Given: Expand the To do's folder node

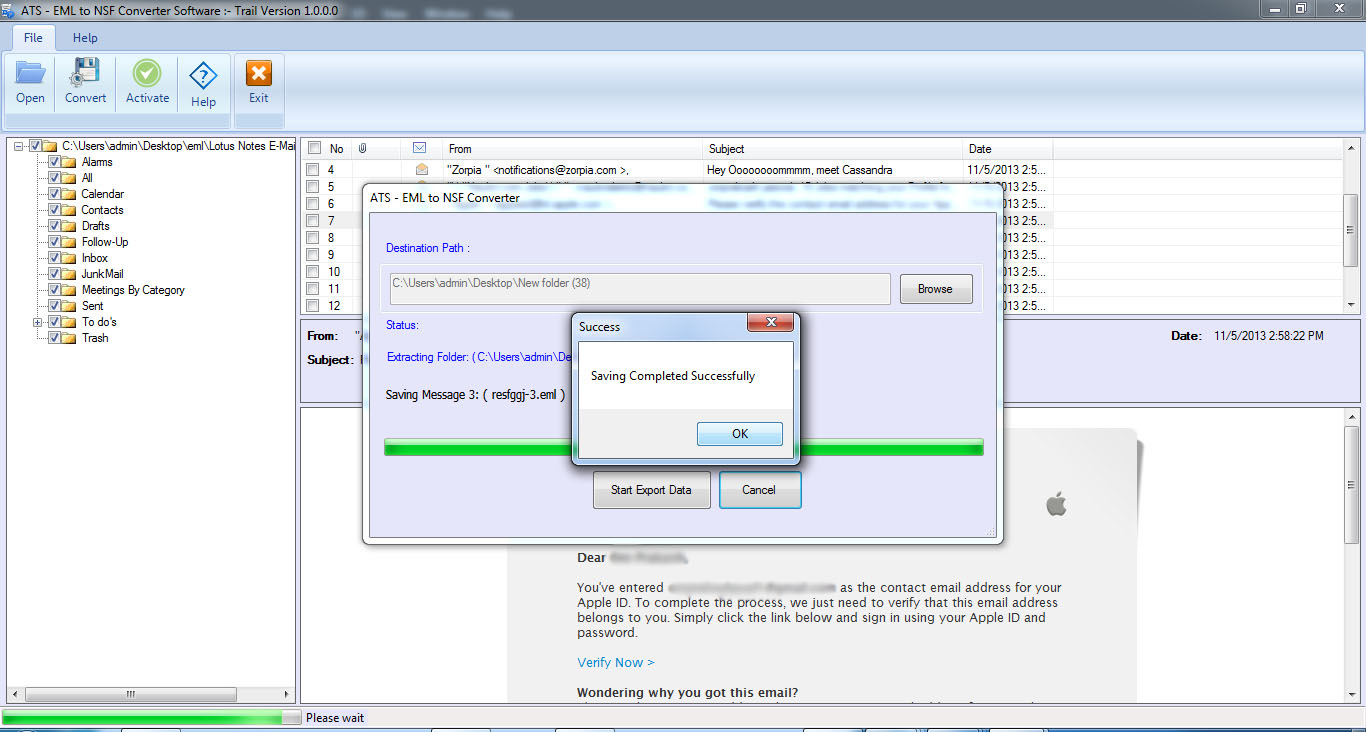Looking at the screenshot, I should coord(38,322).
